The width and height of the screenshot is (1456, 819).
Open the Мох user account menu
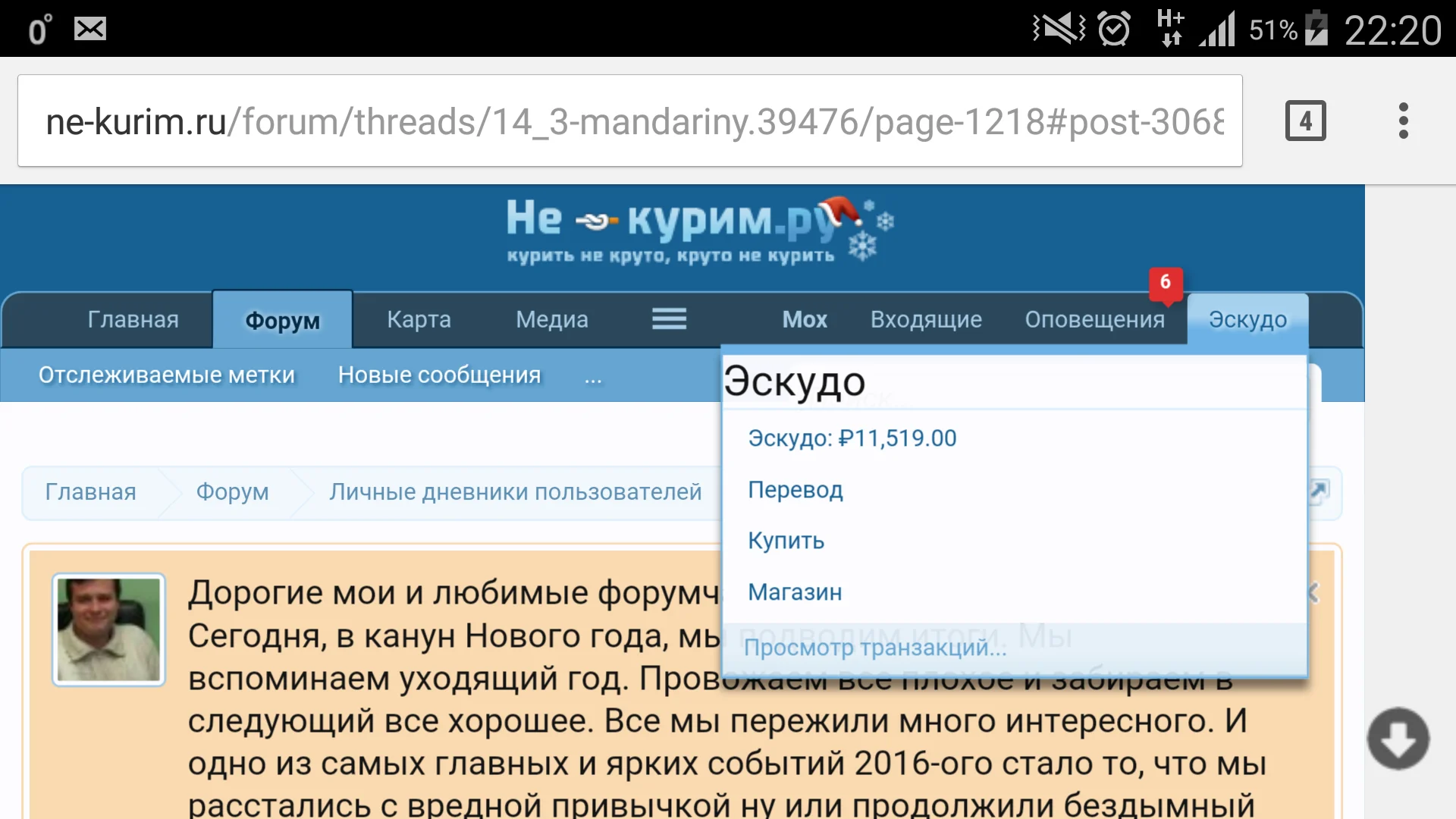coord(804,319)
